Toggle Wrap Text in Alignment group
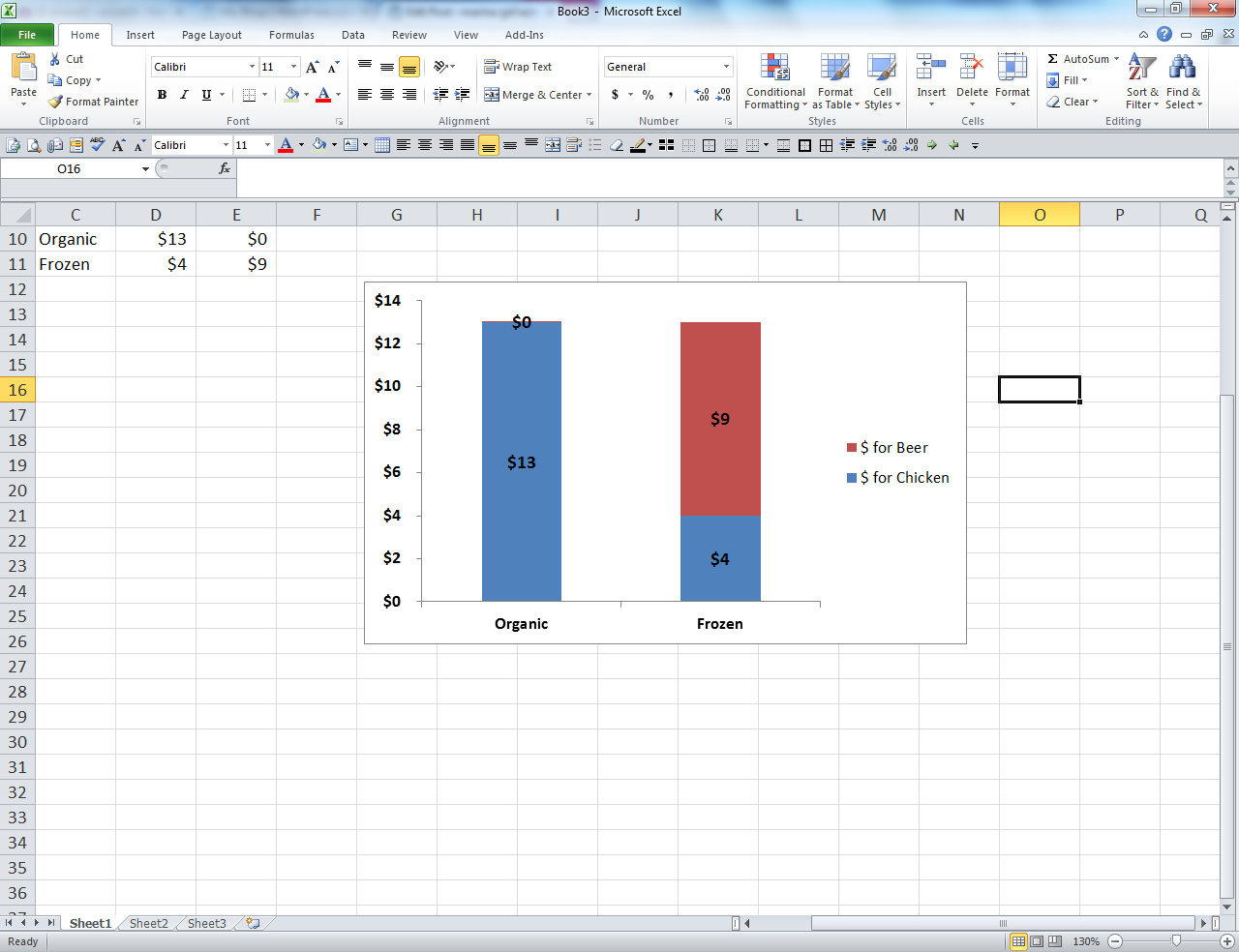 pyautogui.click(x=518, y=67)
